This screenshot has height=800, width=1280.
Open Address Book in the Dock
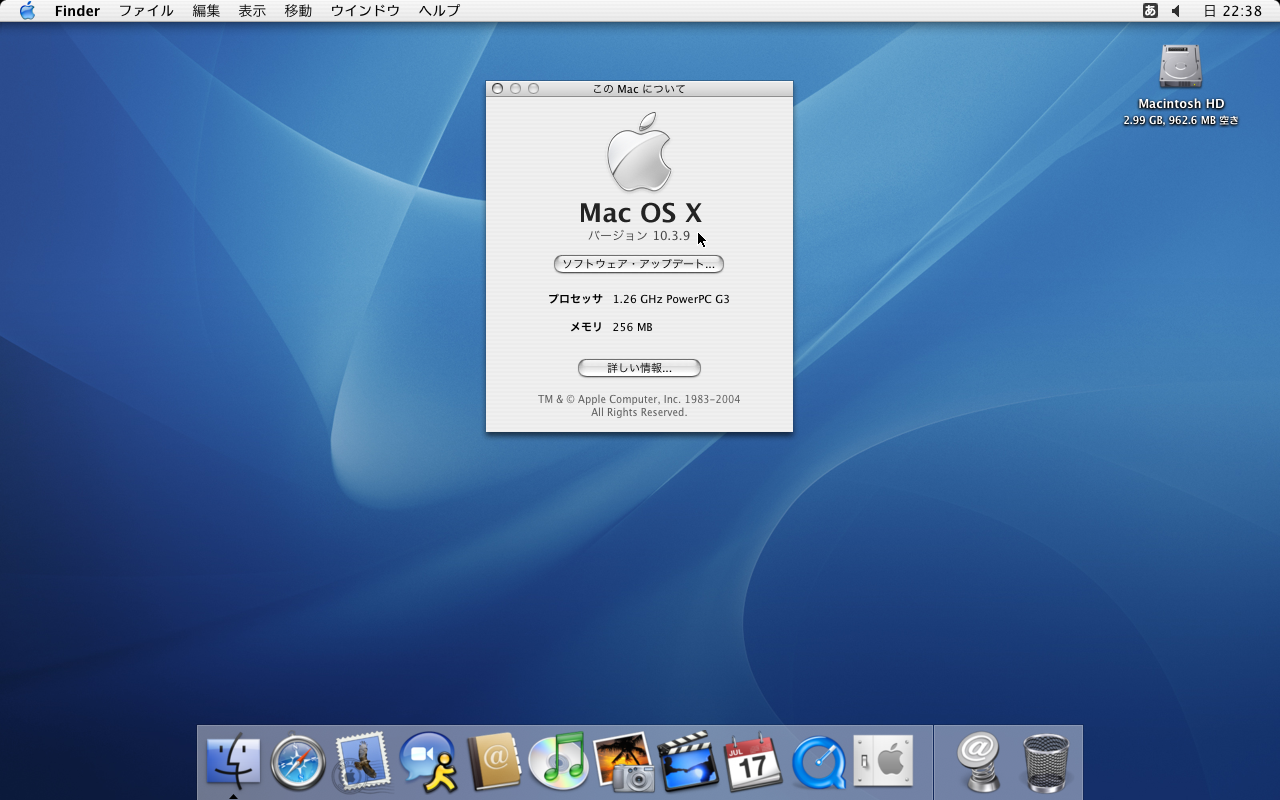[x=494, y=763]
